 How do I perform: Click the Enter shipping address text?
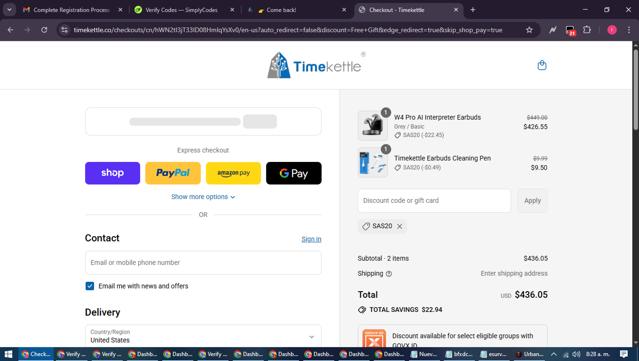click(514, 273)
